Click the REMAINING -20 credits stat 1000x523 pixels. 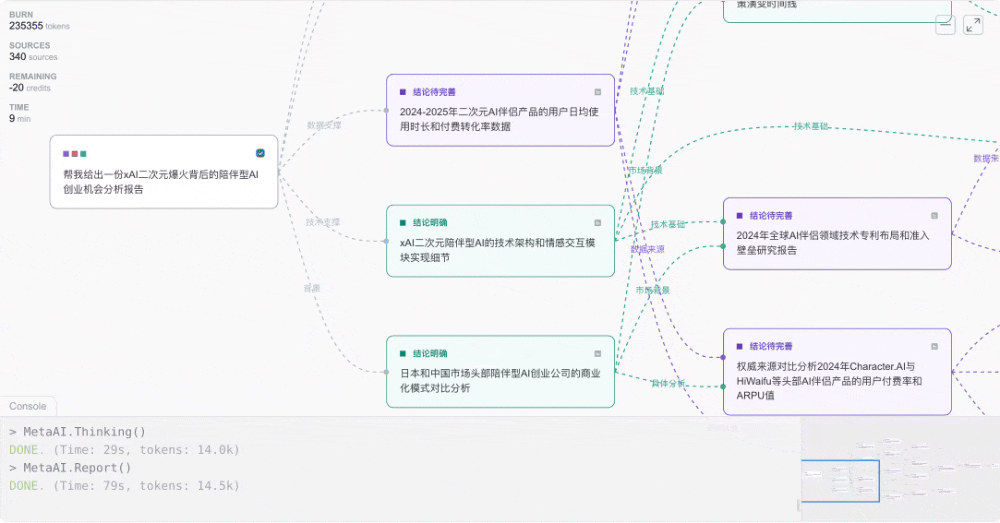(33, 82)
